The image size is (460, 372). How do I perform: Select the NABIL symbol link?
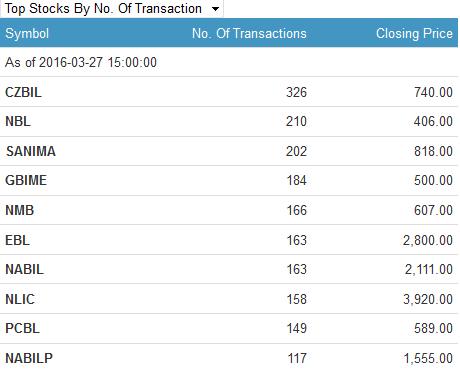click(x=24, y=269)
